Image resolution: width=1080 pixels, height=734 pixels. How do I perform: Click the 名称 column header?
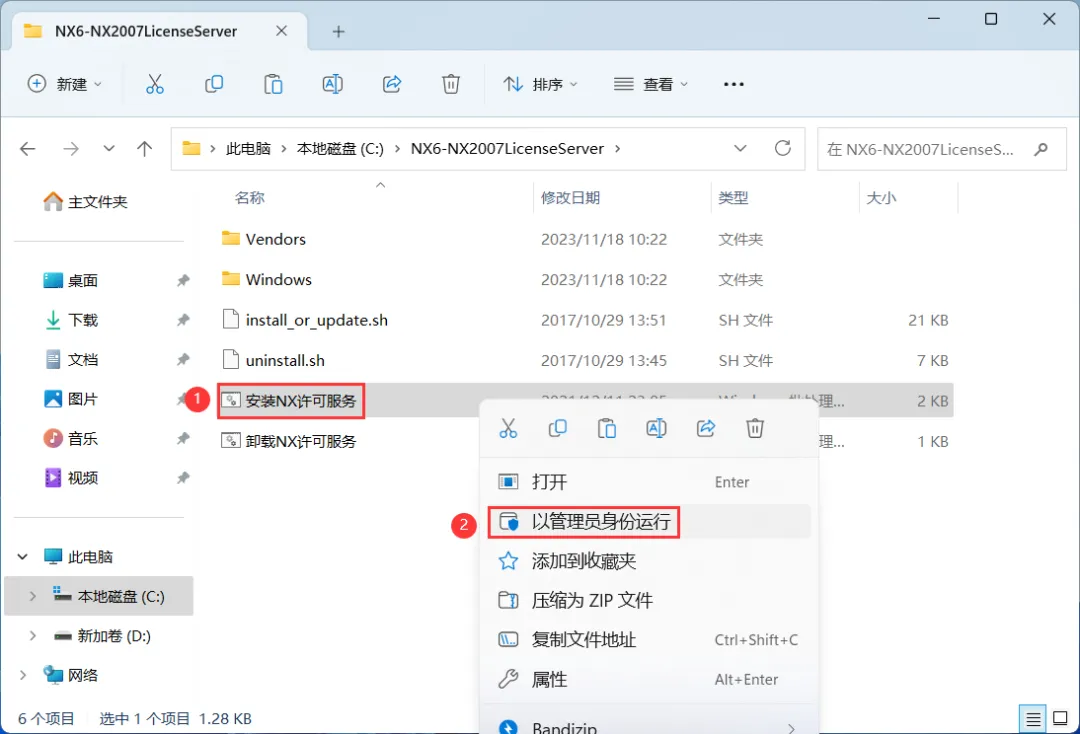(249, 198)
